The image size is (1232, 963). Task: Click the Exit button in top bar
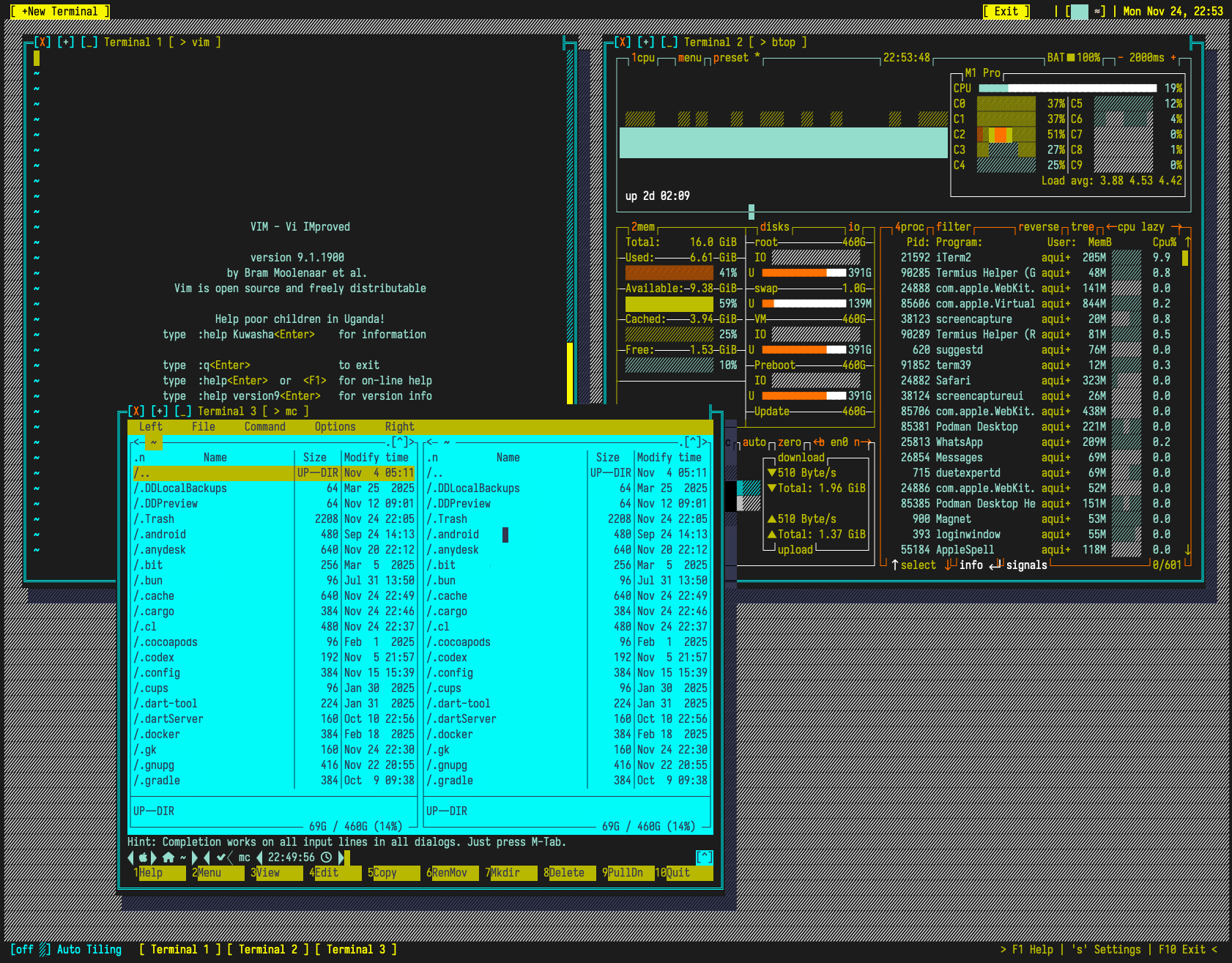1006,11
